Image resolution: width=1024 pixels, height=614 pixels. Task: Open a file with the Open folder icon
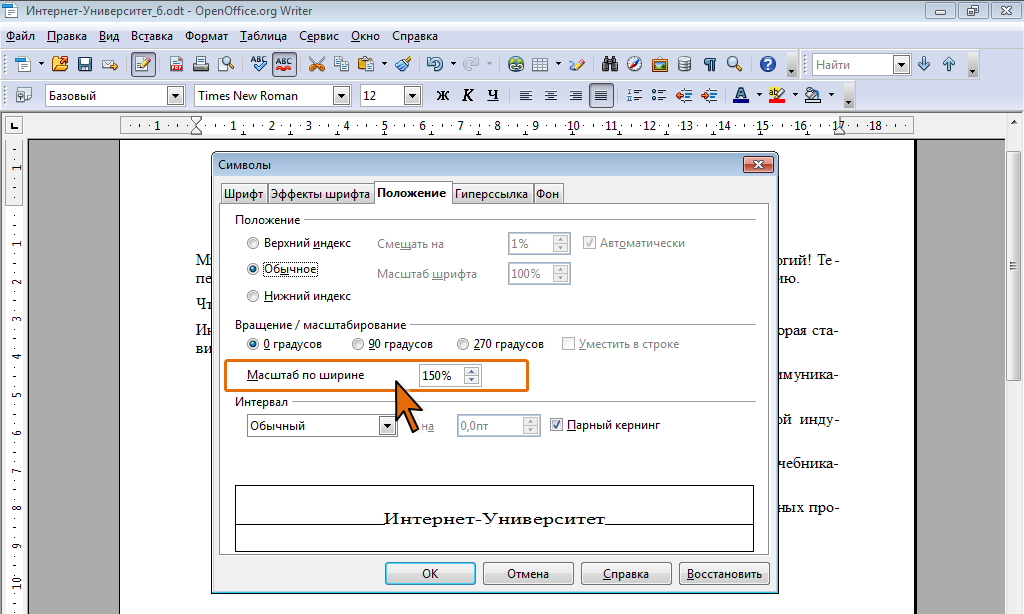pos(60,64)
